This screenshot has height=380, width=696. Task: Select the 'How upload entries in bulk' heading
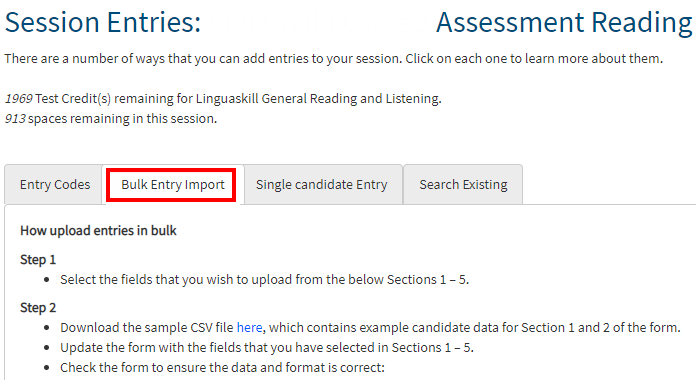pyautogui.click(x=98, y=231)
